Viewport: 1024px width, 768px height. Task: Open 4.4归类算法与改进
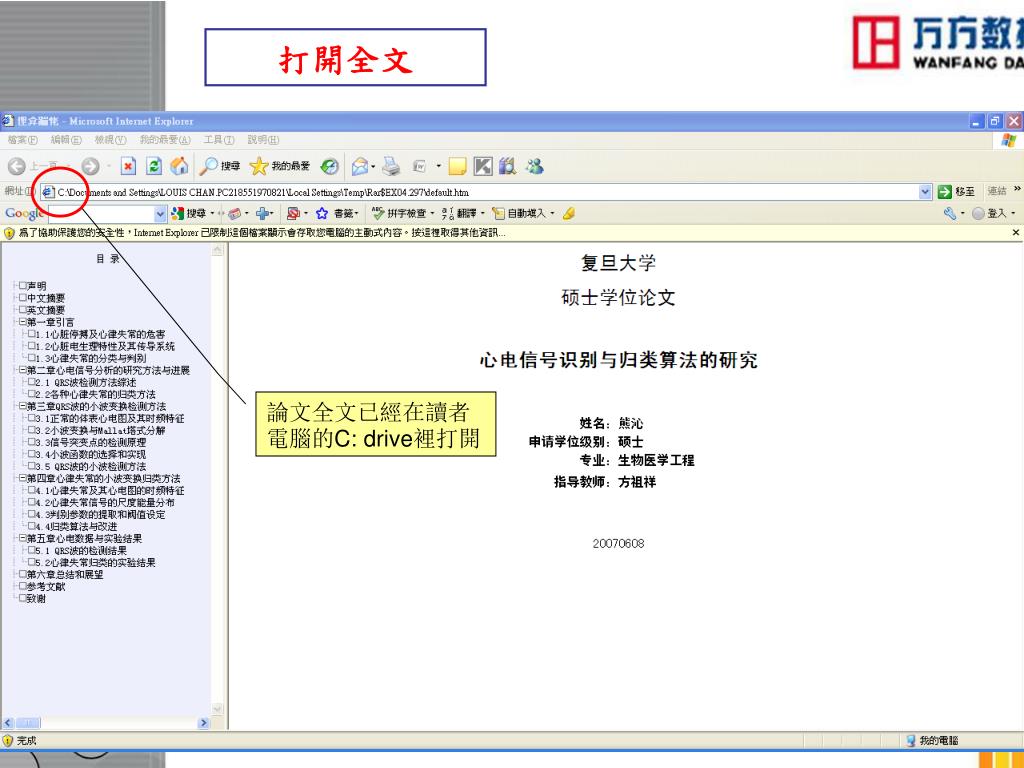(x=76, y=526)
